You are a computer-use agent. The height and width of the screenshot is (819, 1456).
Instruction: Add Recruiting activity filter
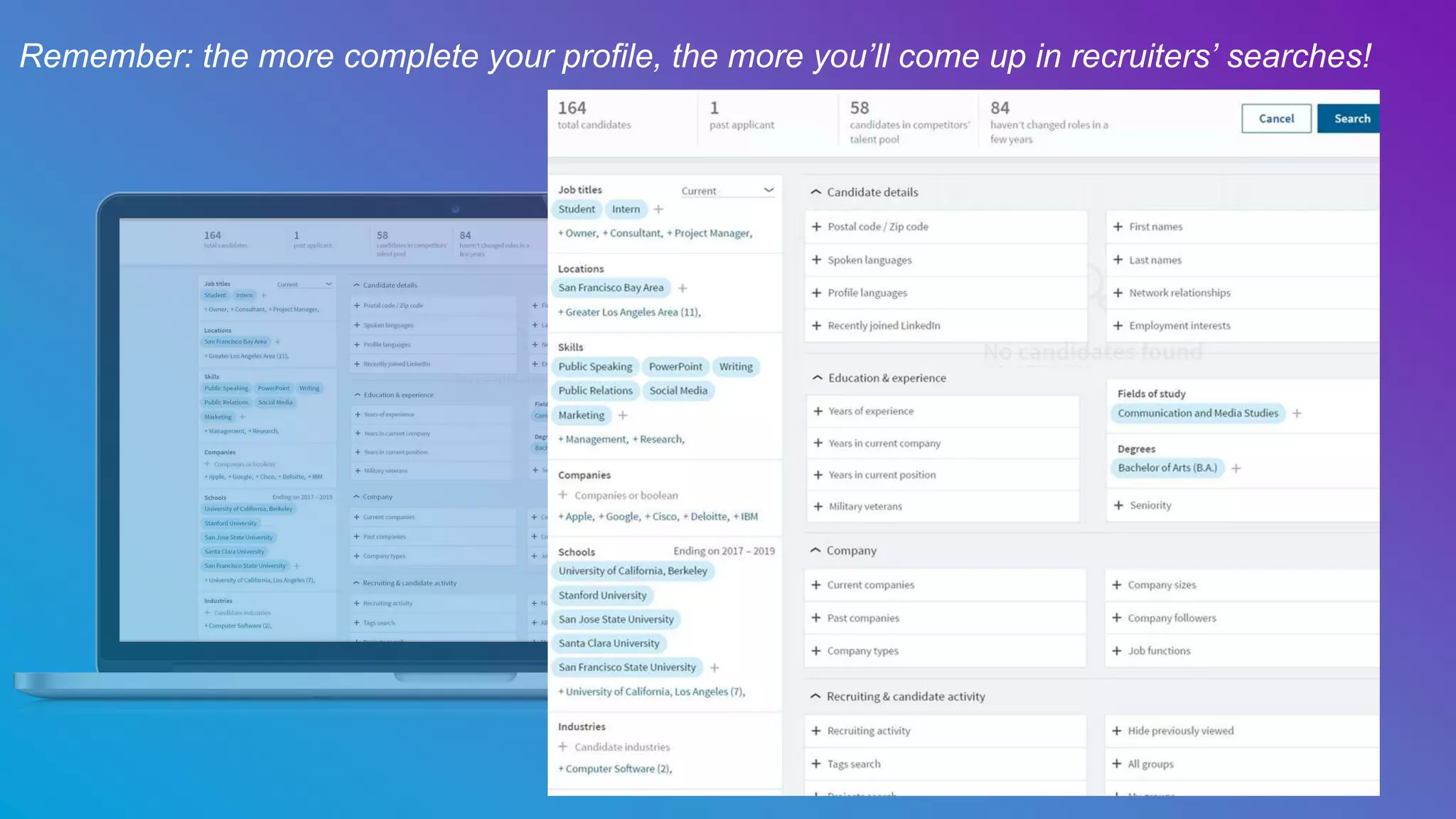(946, 731)
